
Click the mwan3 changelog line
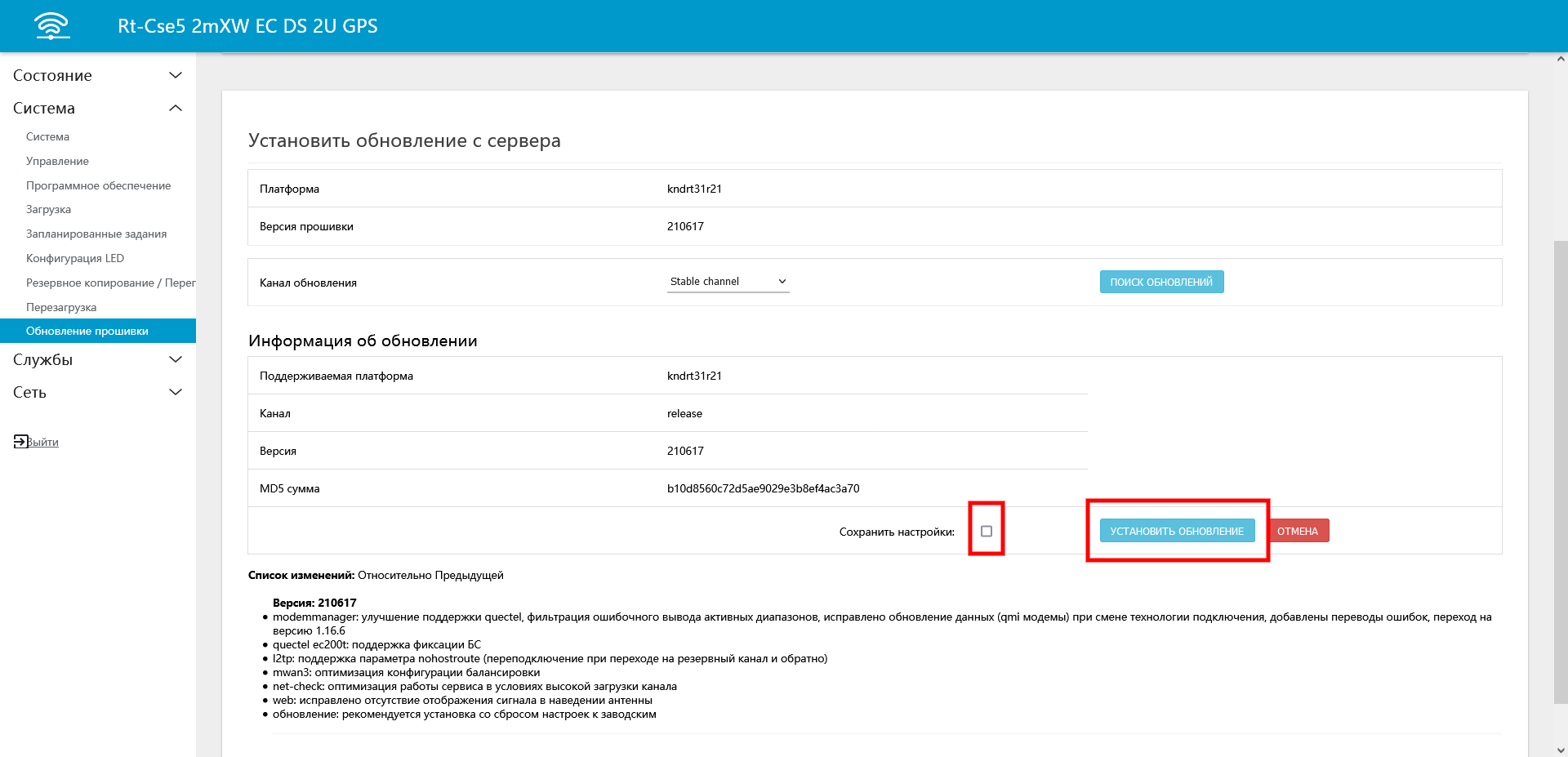[x=406, y=672]
